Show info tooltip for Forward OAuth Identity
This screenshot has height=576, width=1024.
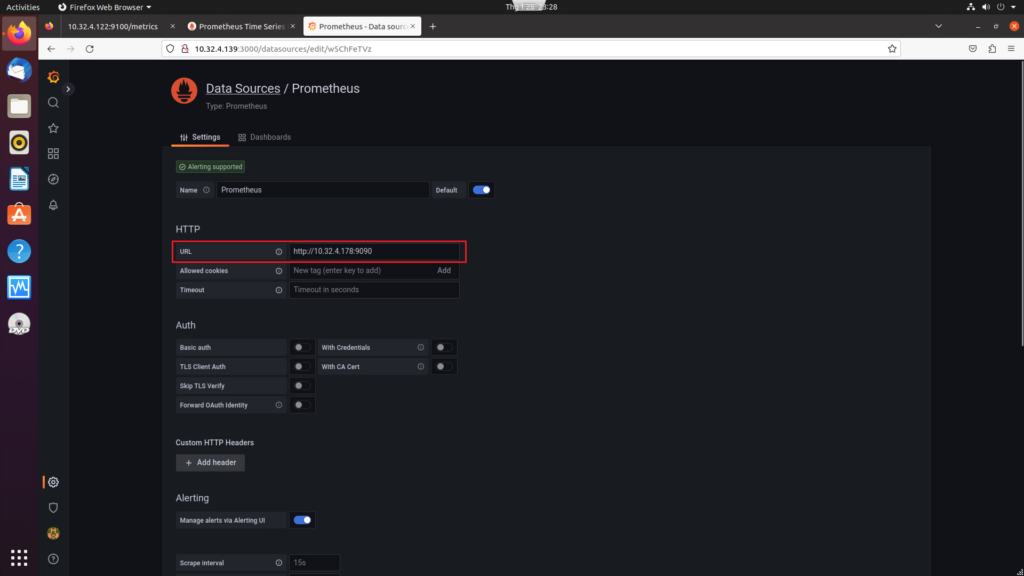pos(279,405)
